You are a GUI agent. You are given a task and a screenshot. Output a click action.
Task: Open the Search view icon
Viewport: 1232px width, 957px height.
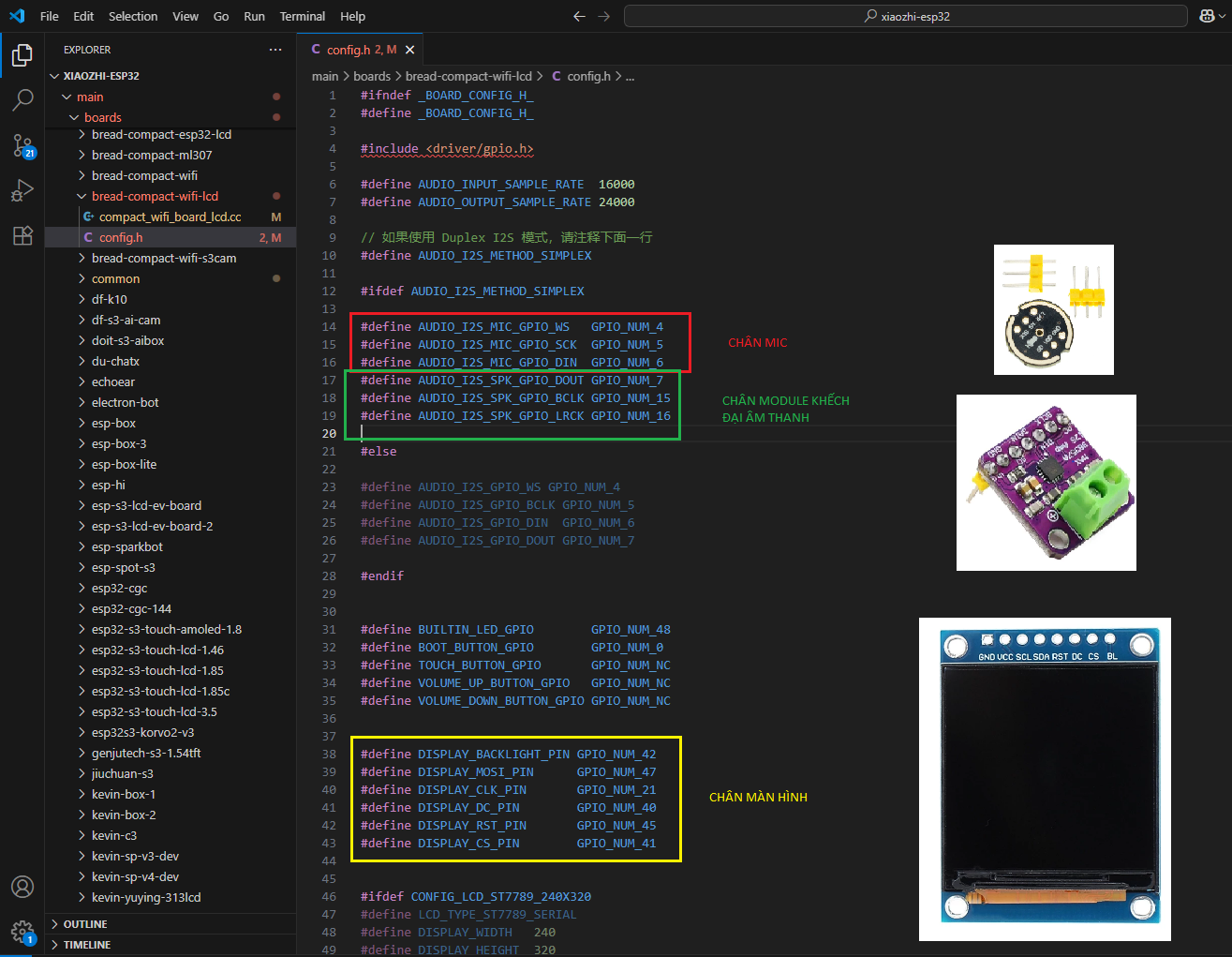coord(22,99)
